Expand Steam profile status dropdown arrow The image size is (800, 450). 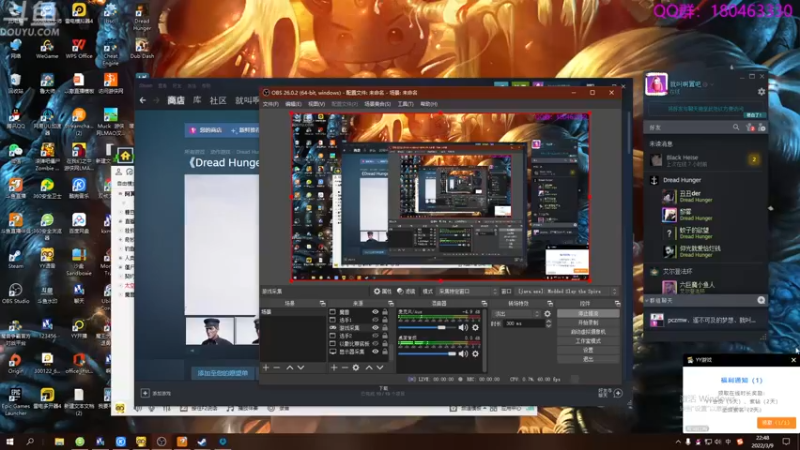point(711,85)
